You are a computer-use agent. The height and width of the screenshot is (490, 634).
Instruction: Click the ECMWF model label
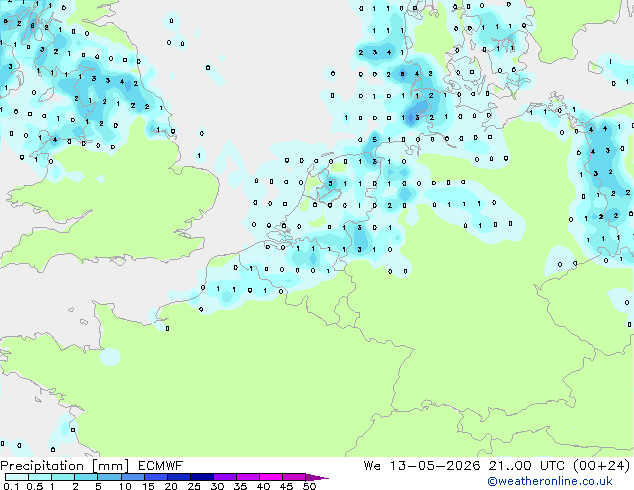[161, 466]
